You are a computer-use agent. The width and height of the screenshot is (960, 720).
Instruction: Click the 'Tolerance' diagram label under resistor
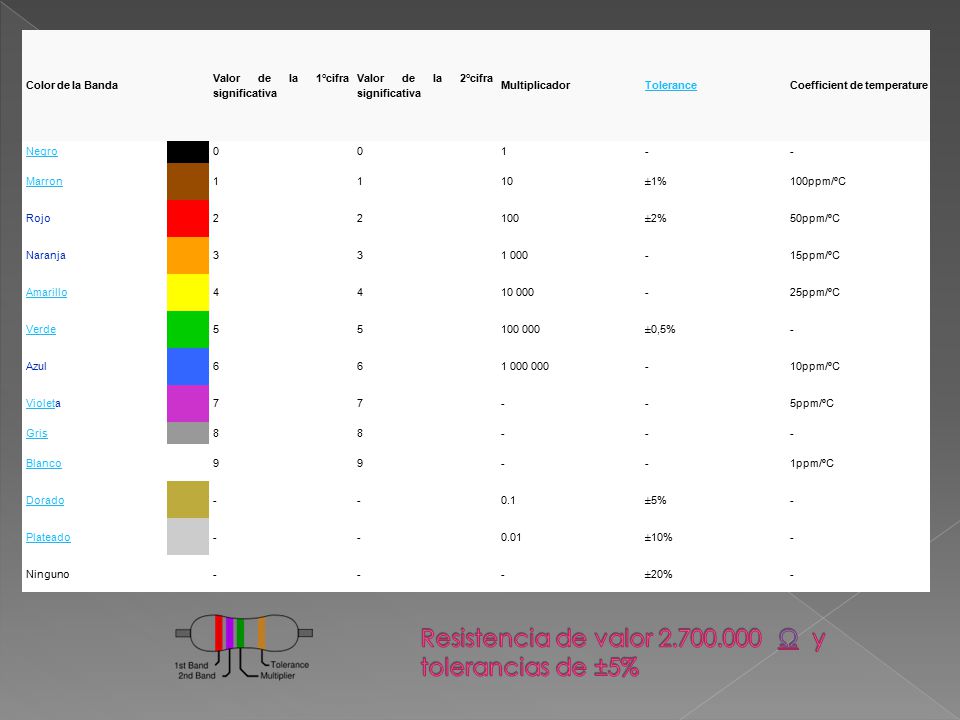pos(290,665)
